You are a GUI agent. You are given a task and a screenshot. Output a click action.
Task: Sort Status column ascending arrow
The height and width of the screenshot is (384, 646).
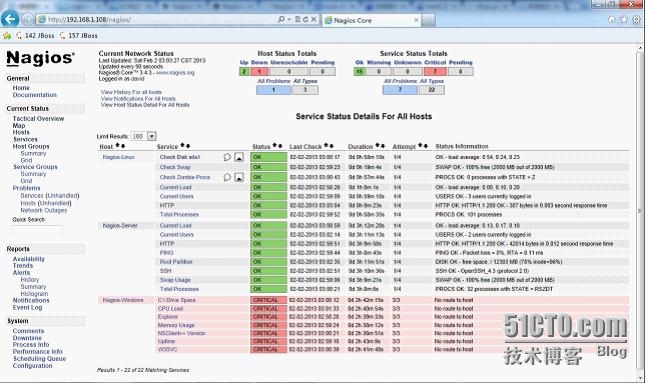[275, 145]
